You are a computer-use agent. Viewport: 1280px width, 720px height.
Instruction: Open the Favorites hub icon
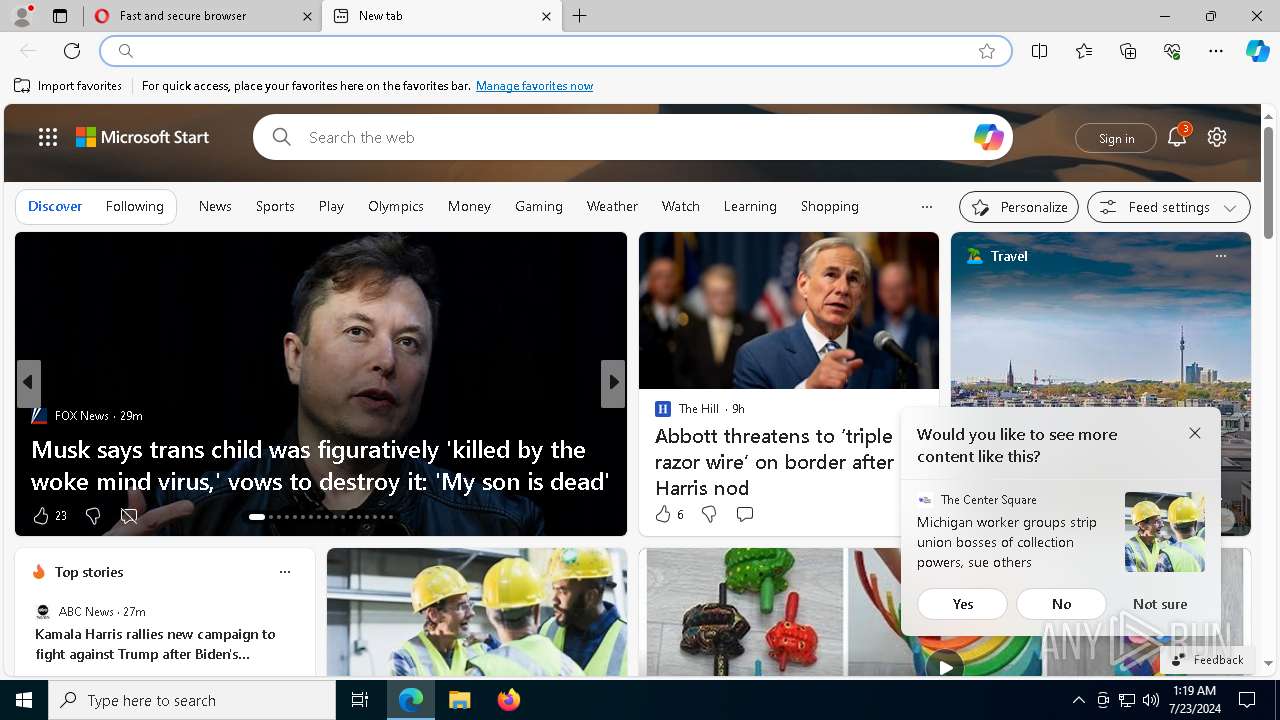[x=1084, y=51]
